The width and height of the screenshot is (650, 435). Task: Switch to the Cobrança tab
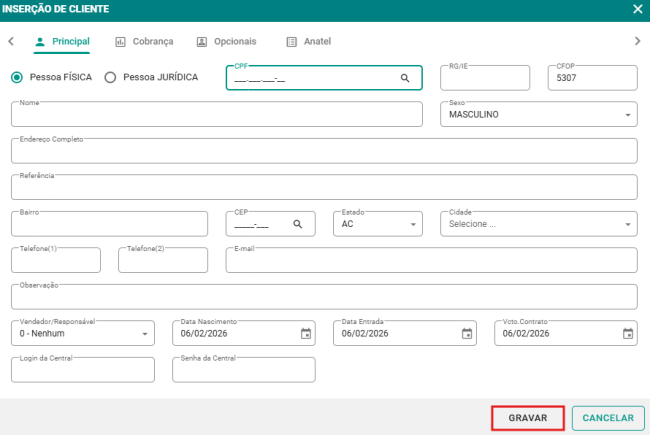[145, 41]
